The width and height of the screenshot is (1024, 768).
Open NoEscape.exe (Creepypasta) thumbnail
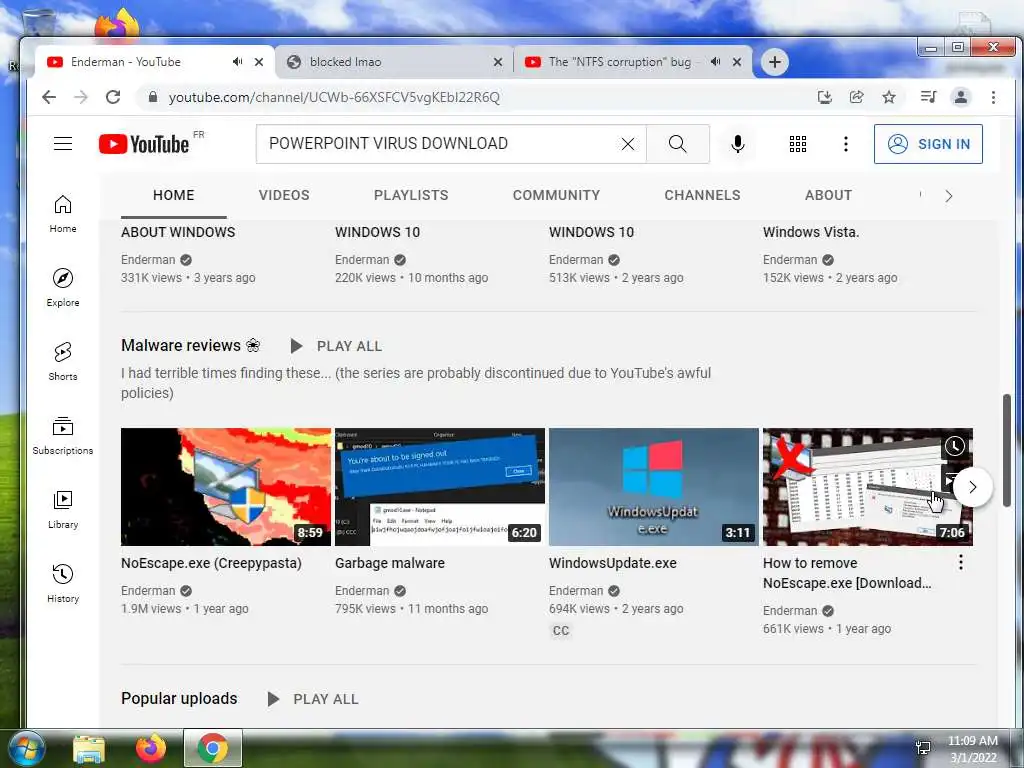tap(226, 487)
